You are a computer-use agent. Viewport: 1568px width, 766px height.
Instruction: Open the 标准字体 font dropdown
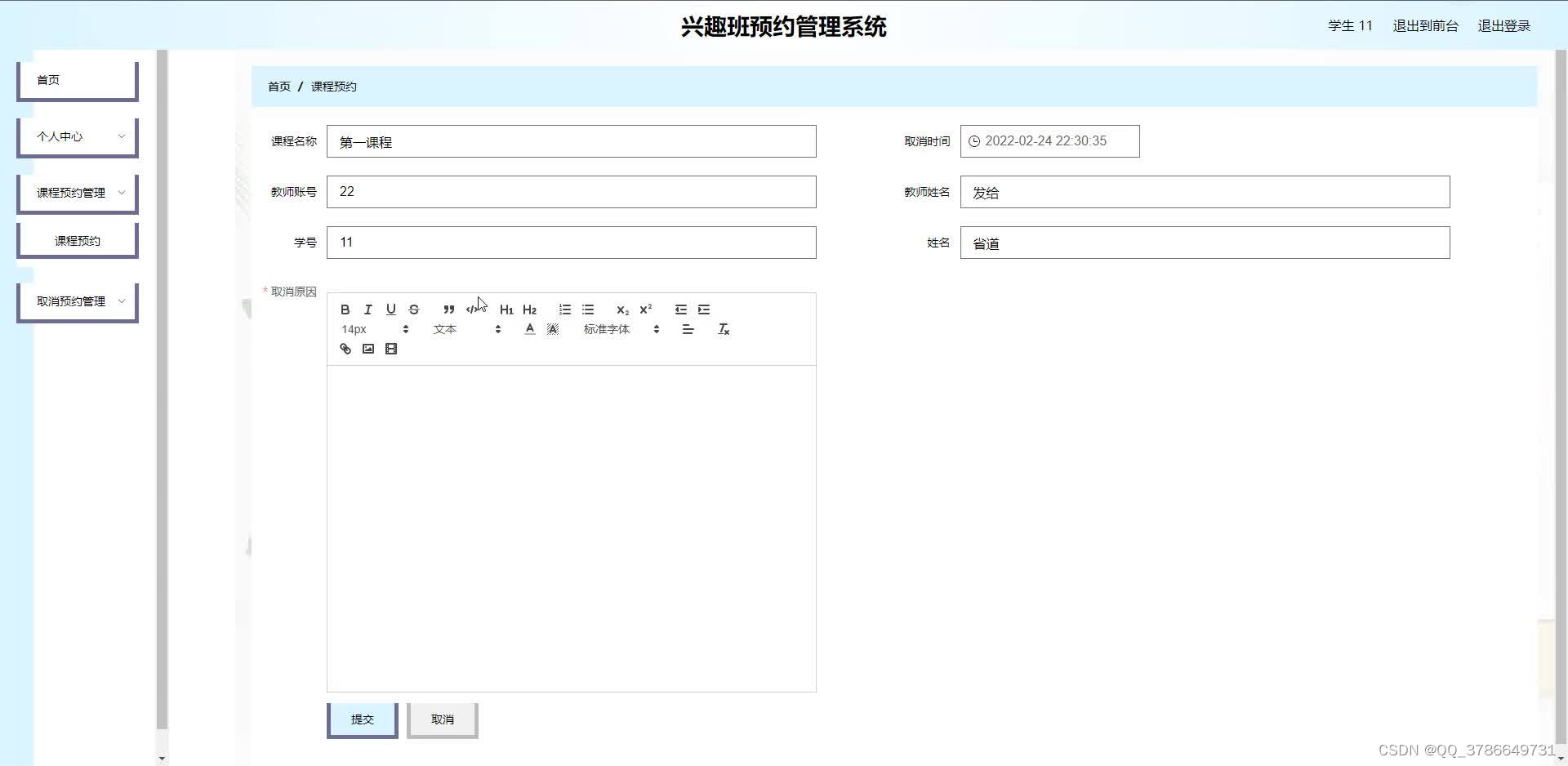[x=621, y=329]
